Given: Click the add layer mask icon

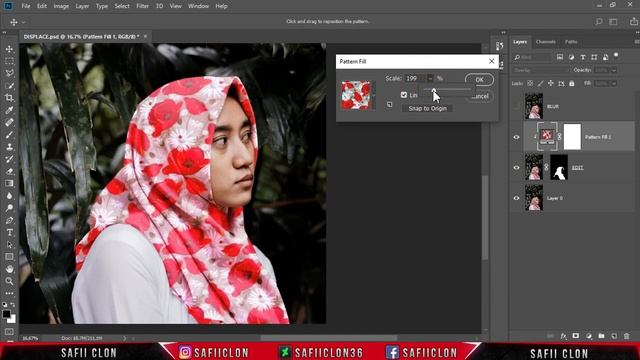Looking at the screenshot, I should (576, 336).
